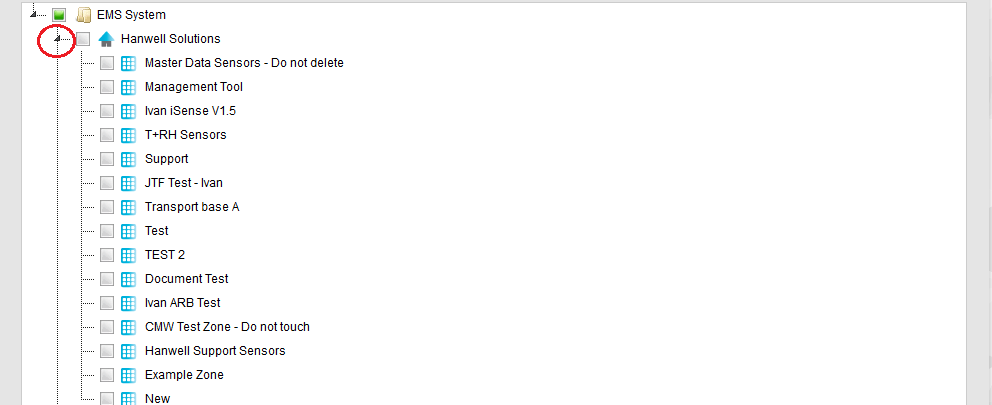Click the grid icon beside Management Tool
The height and width of the screenshot is (405, 992).
[128, 87]
